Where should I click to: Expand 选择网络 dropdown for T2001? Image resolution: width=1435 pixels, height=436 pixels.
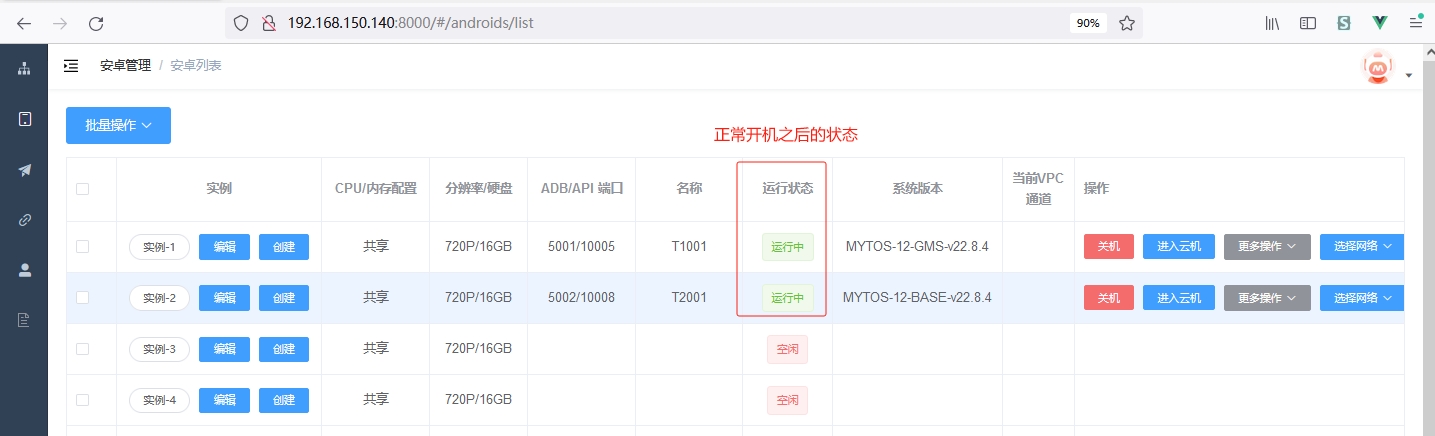point(1362,298)
